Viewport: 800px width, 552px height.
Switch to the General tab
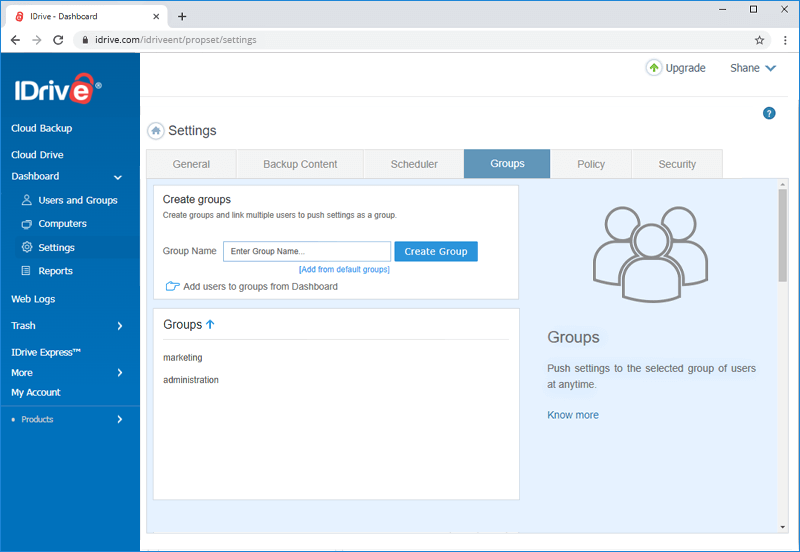[x=191, y=164]
